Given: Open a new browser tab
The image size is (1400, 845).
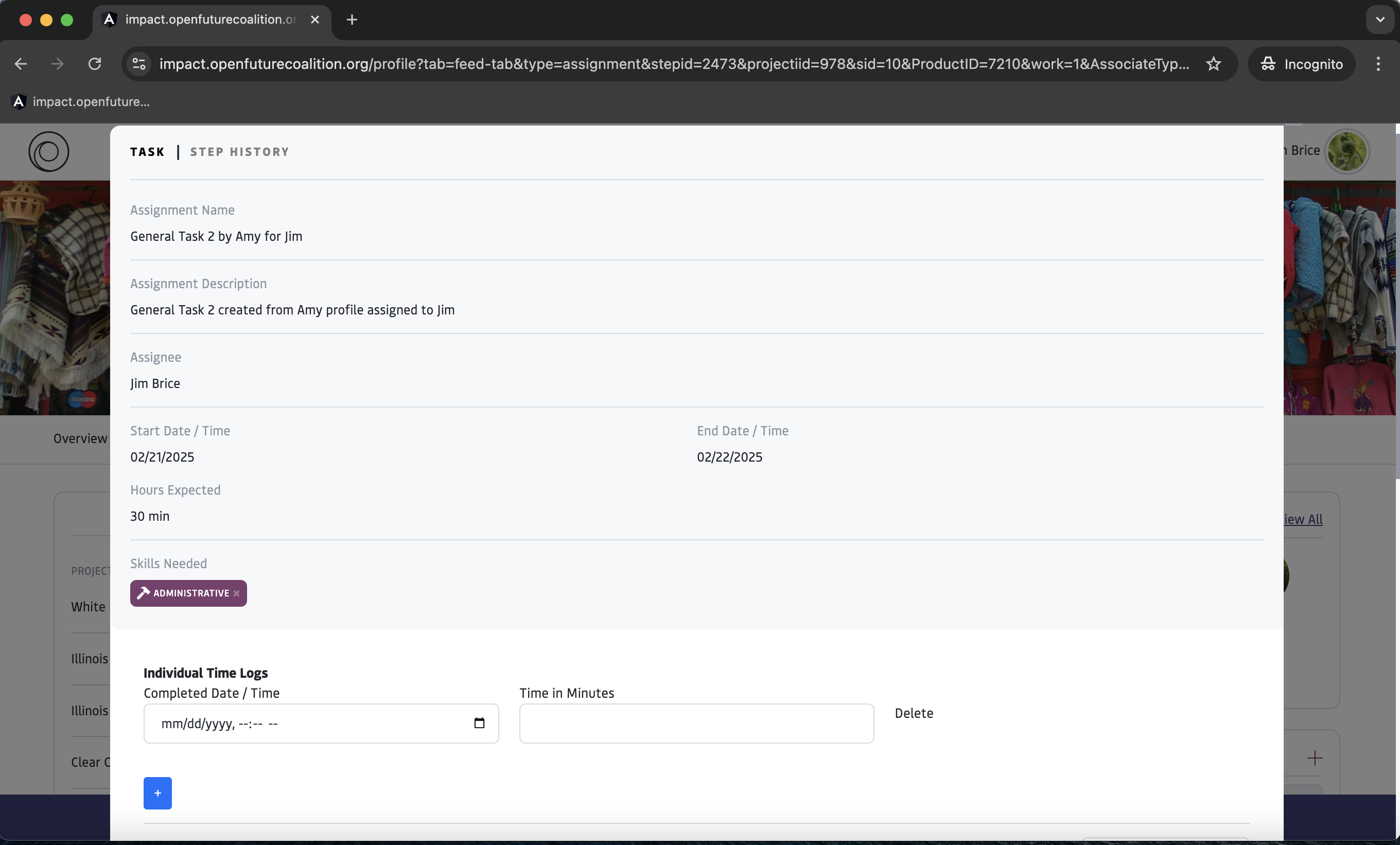Looking at the screenshot, I should pyautogui.click(x=352, y=20).
